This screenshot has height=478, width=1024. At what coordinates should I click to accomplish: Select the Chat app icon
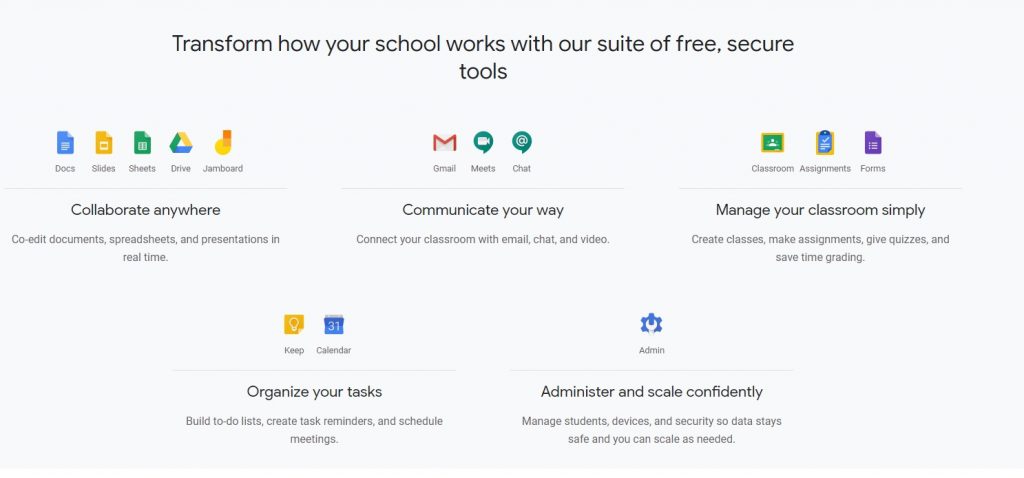coord(522,142)
